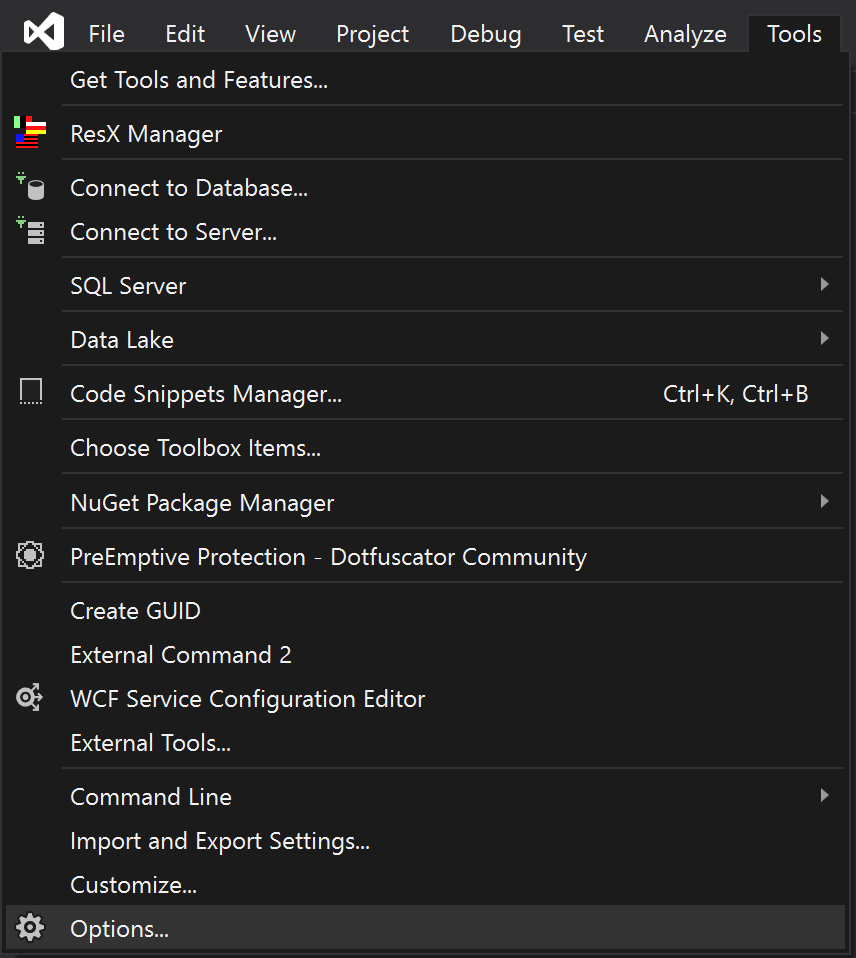Click the Connect to Database cylinder icon
Screen dimensions: 856x958
click(30, 186)
